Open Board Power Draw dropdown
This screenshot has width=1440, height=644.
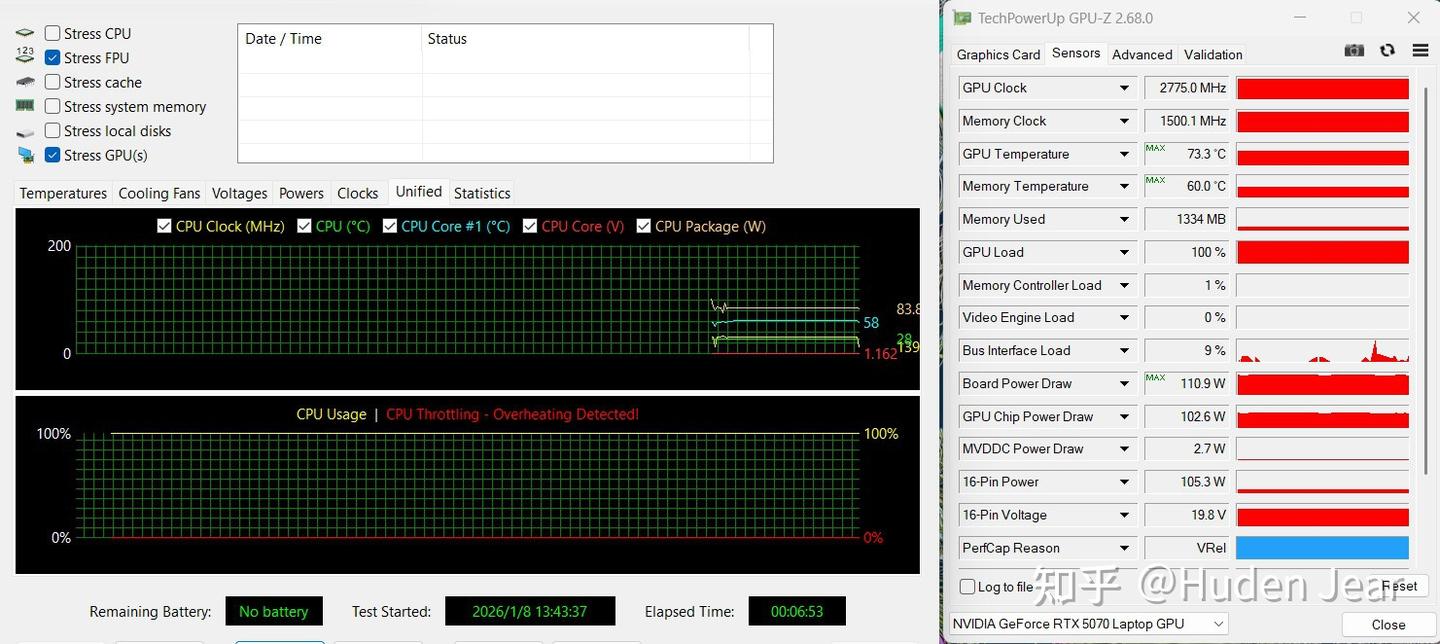coord(1125,383)
